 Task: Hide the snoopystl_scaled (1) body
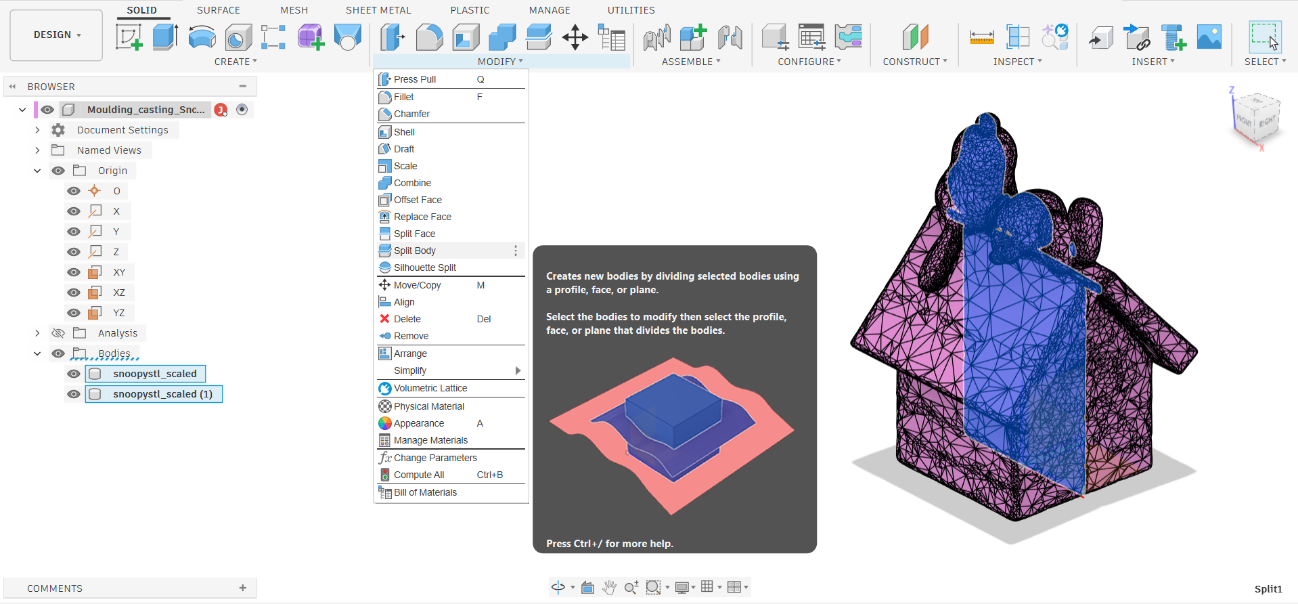73,394
